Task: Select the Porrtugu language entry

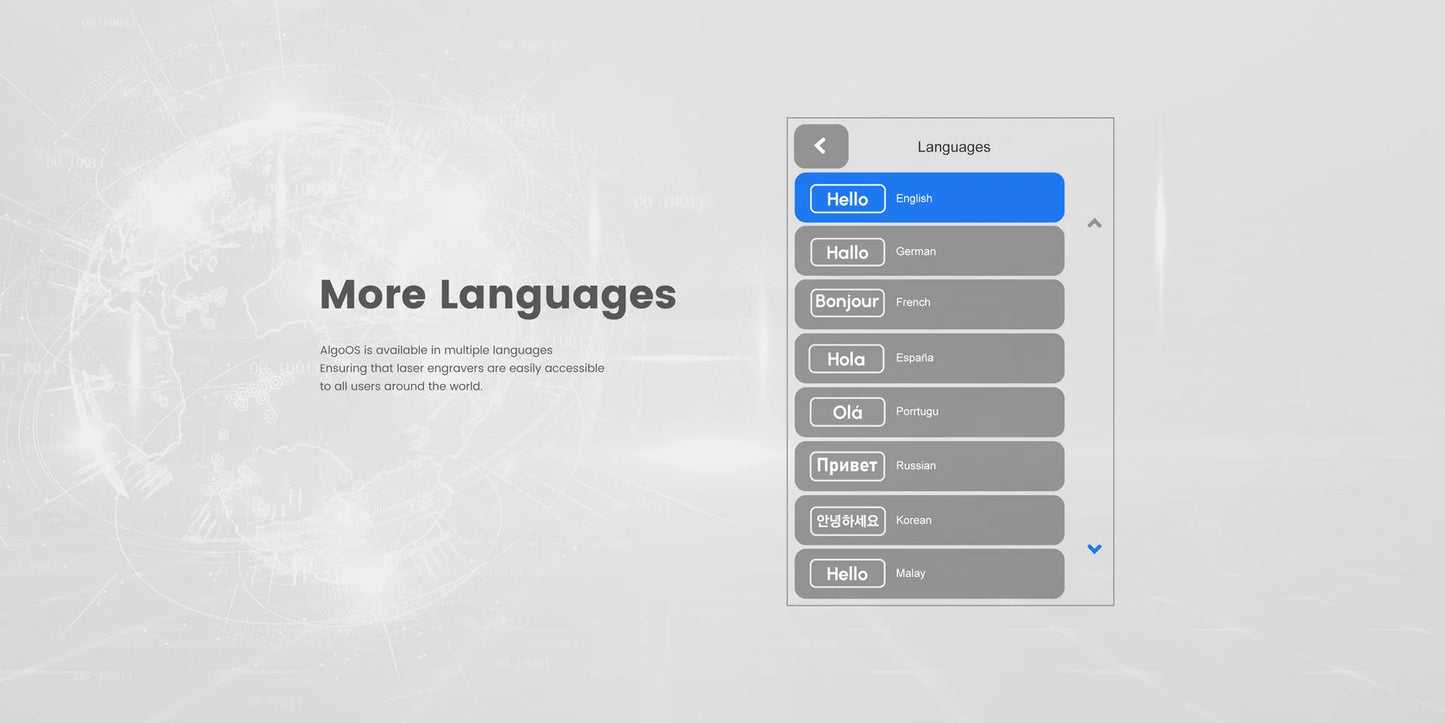Action: pyautogui.click(x=929, y=412)
